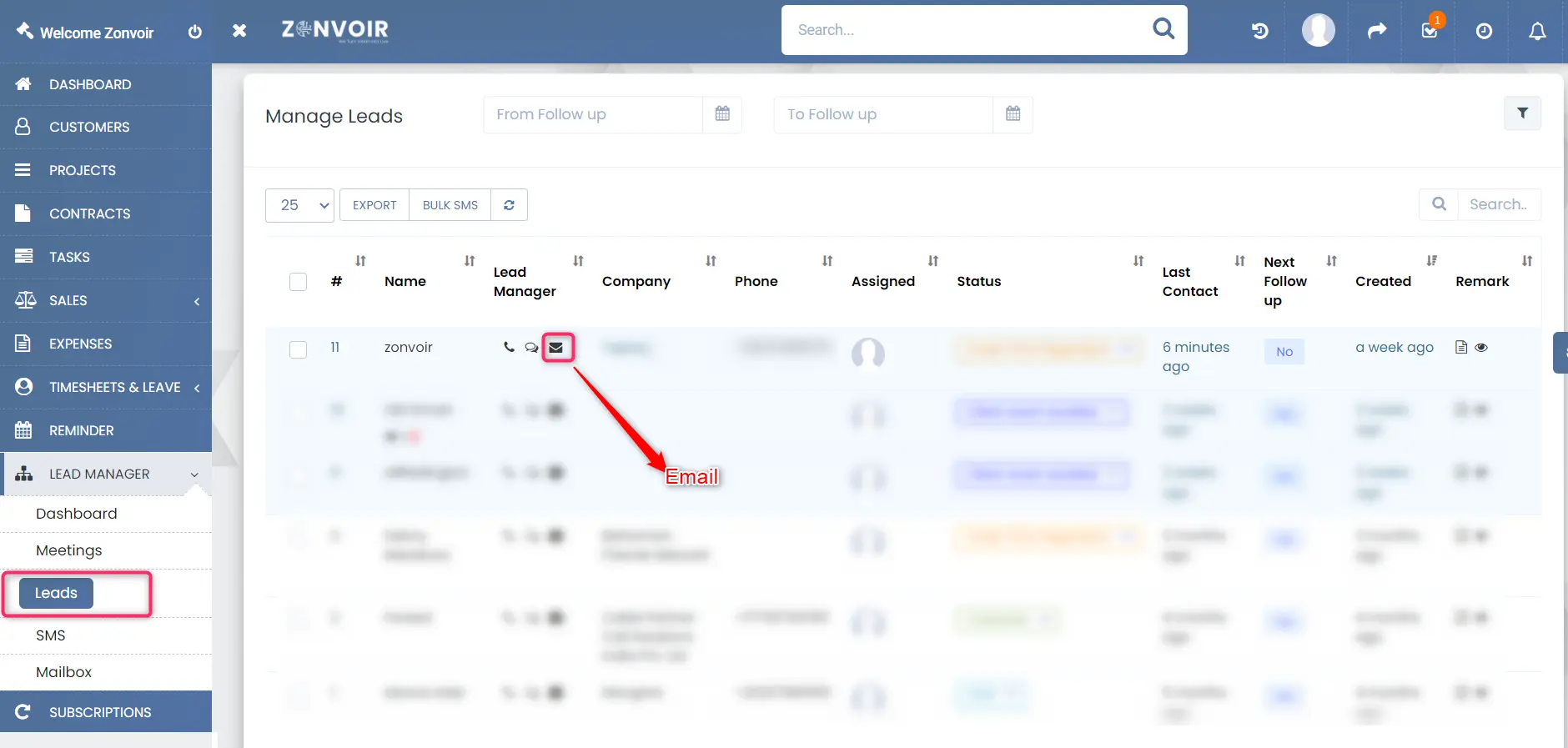Sort by Assigned column
This screenshot has width=1568, height=748.
click(x=933, y=261)
